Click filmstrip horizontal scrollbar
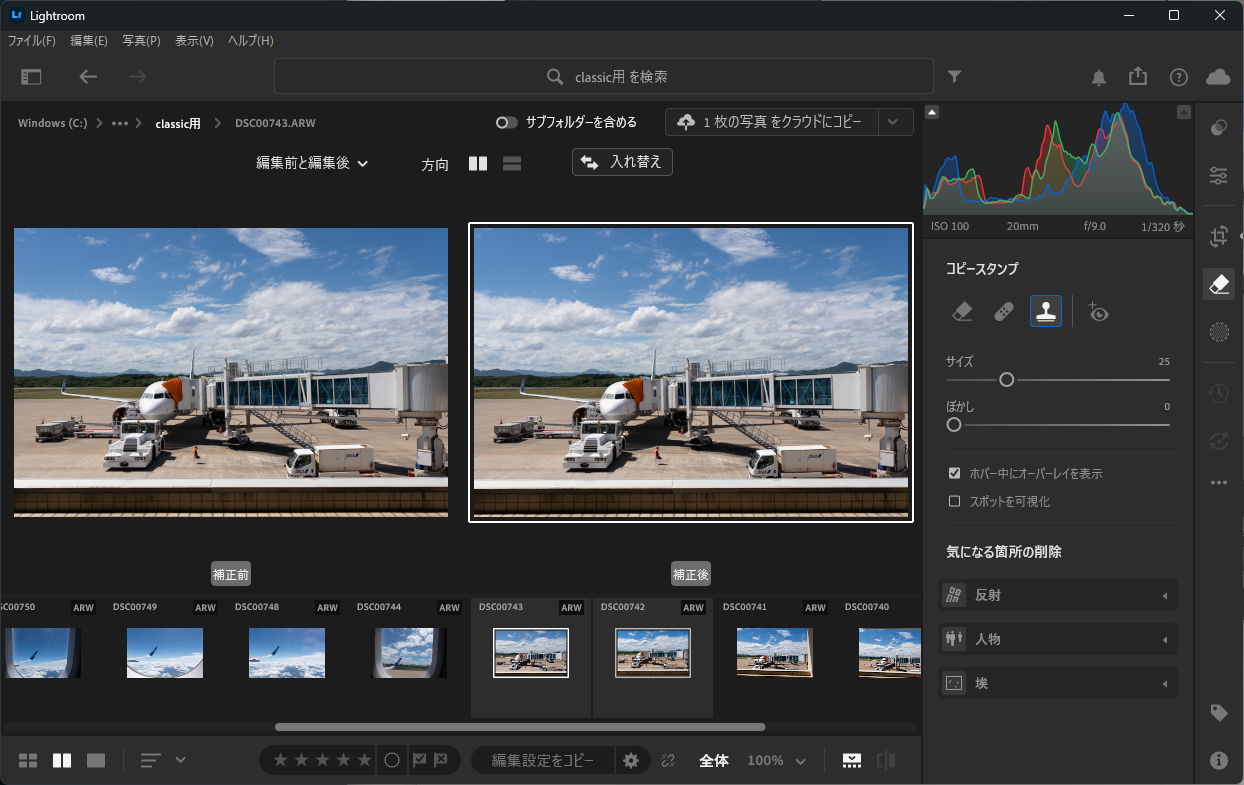 [520, 727]
